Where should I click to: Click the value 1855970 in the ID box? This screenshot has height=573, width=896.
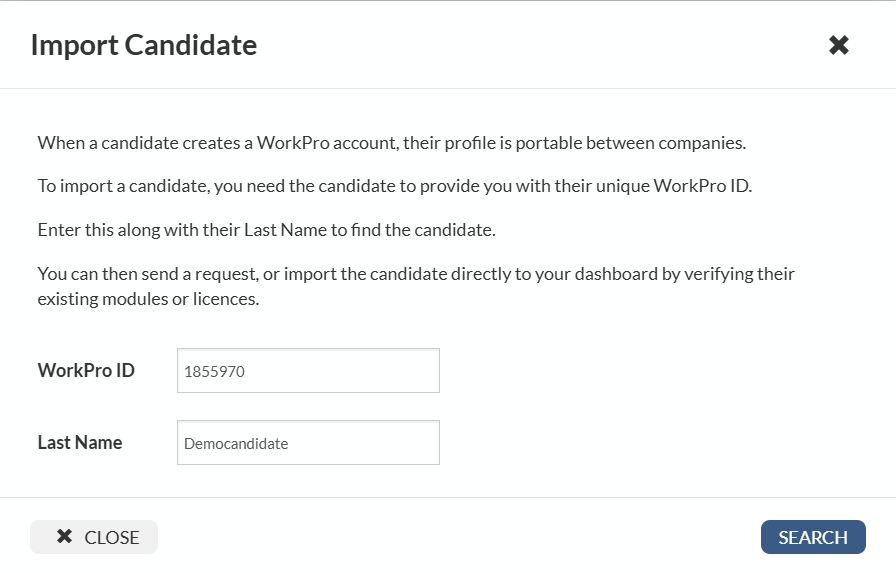pyautogui.click(x=215, y=372)
